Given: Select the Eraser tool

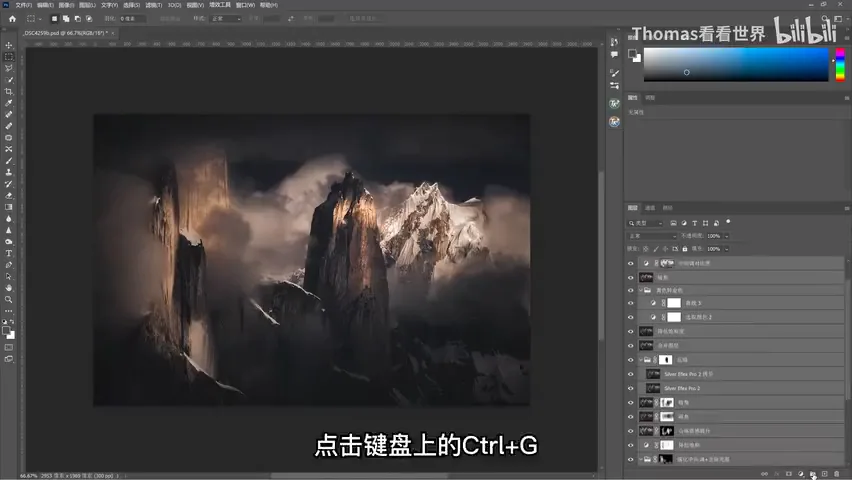Looking at the screenshot, I should click(x=9, y=196).
